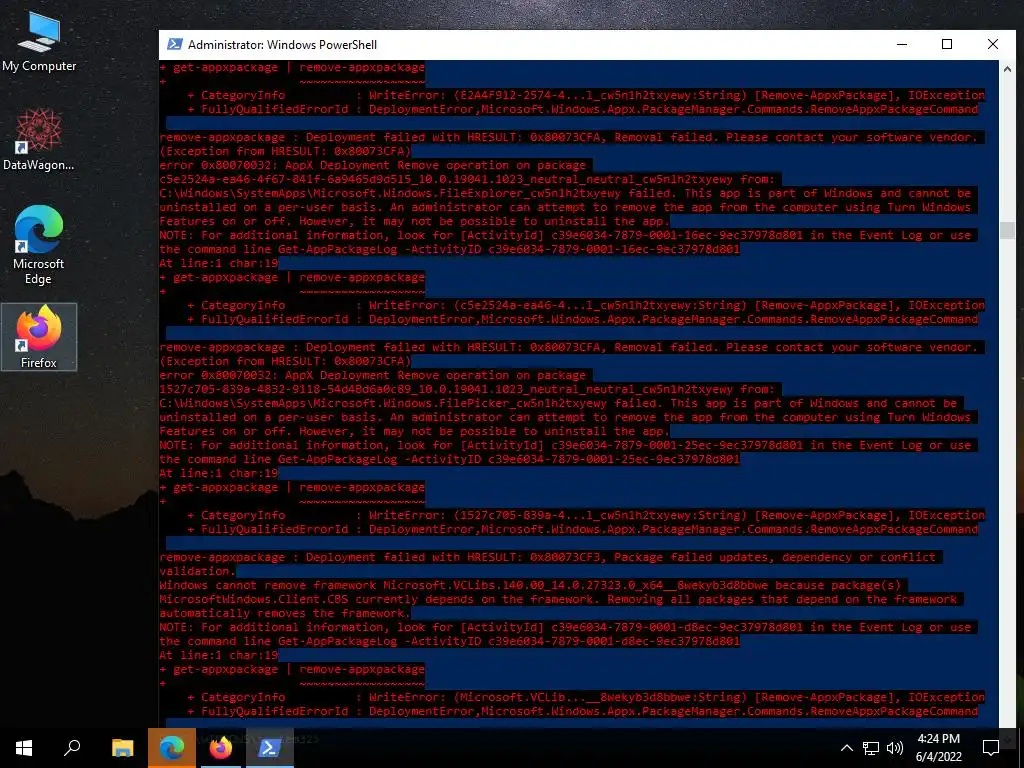
Task: Click the package line starting c5e2524a-ea46-4f67
Action: (466, 179)
